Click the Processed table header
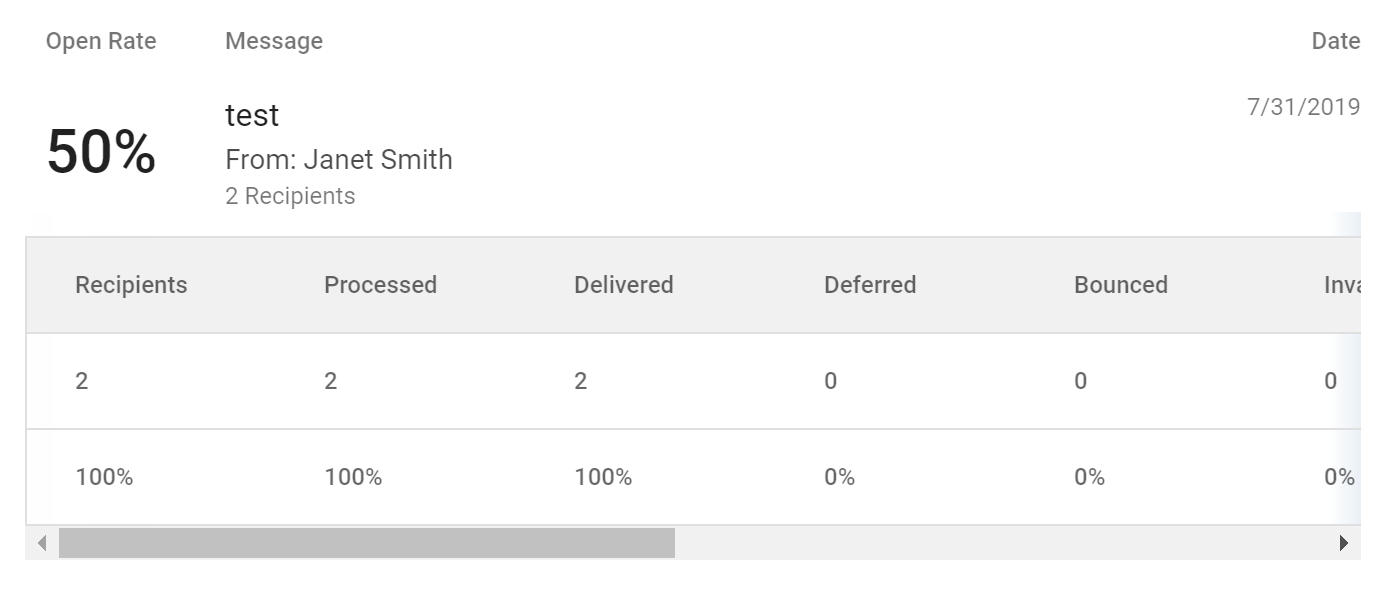Screen dimensions: 1396x592 380,285
